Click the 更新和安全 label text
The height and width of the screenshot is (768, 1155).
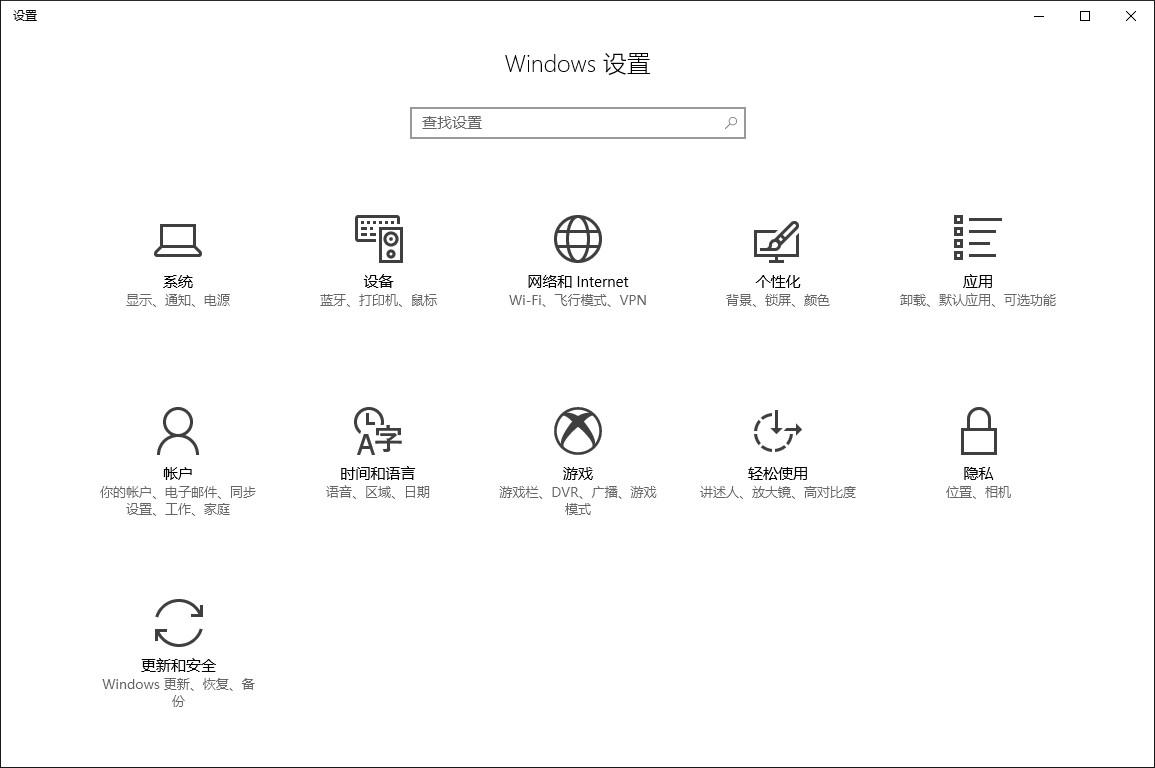point(178,666)
